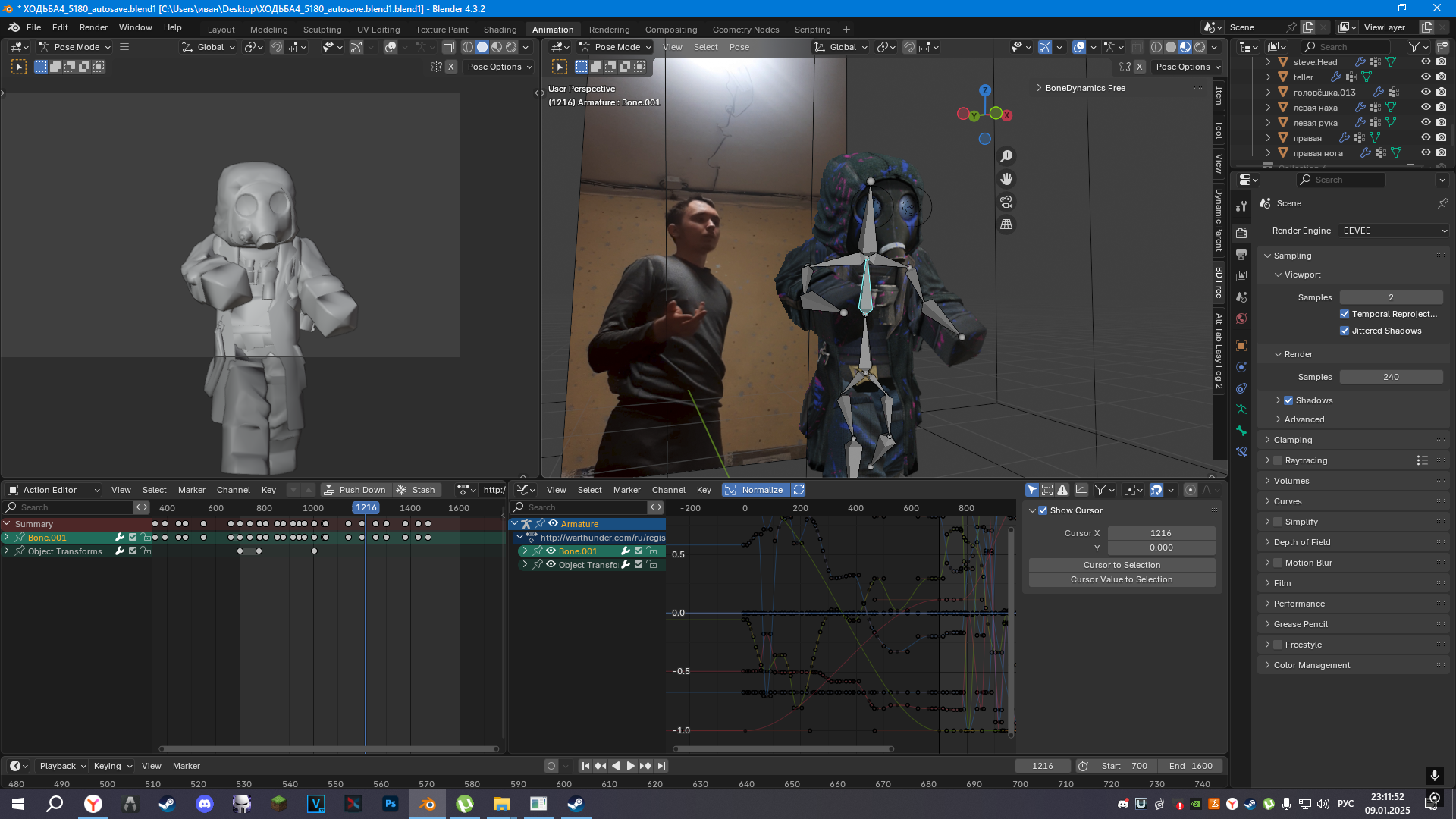Jump to the animation start frame
Viewport: 1456px width, 819px height.
(585, 766)
